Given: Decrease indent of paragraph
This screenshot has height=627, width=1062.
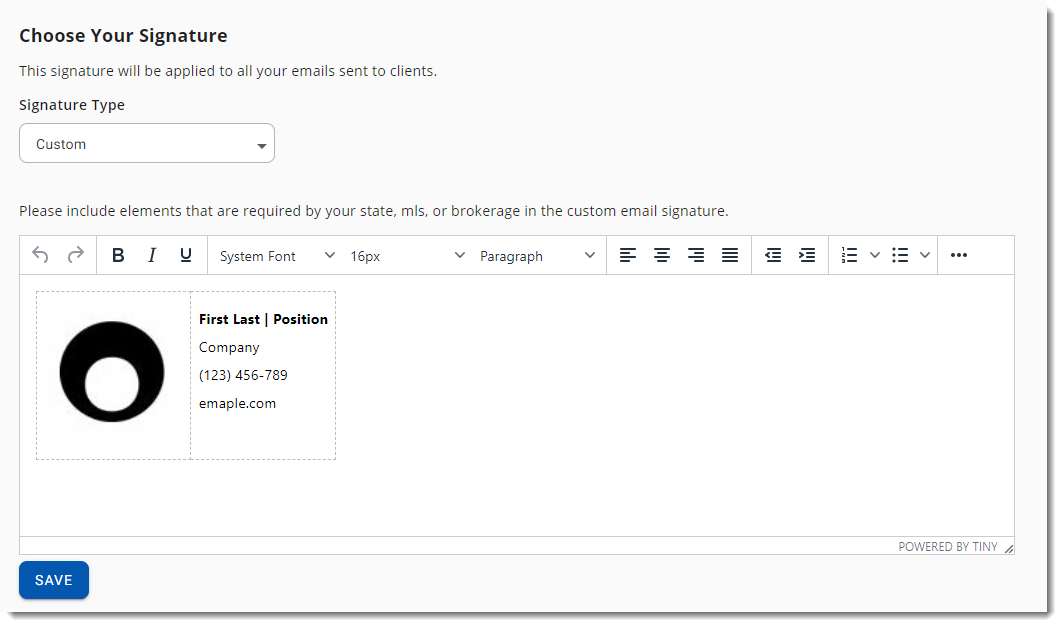Looking at the screenshot, I should 773,255.
